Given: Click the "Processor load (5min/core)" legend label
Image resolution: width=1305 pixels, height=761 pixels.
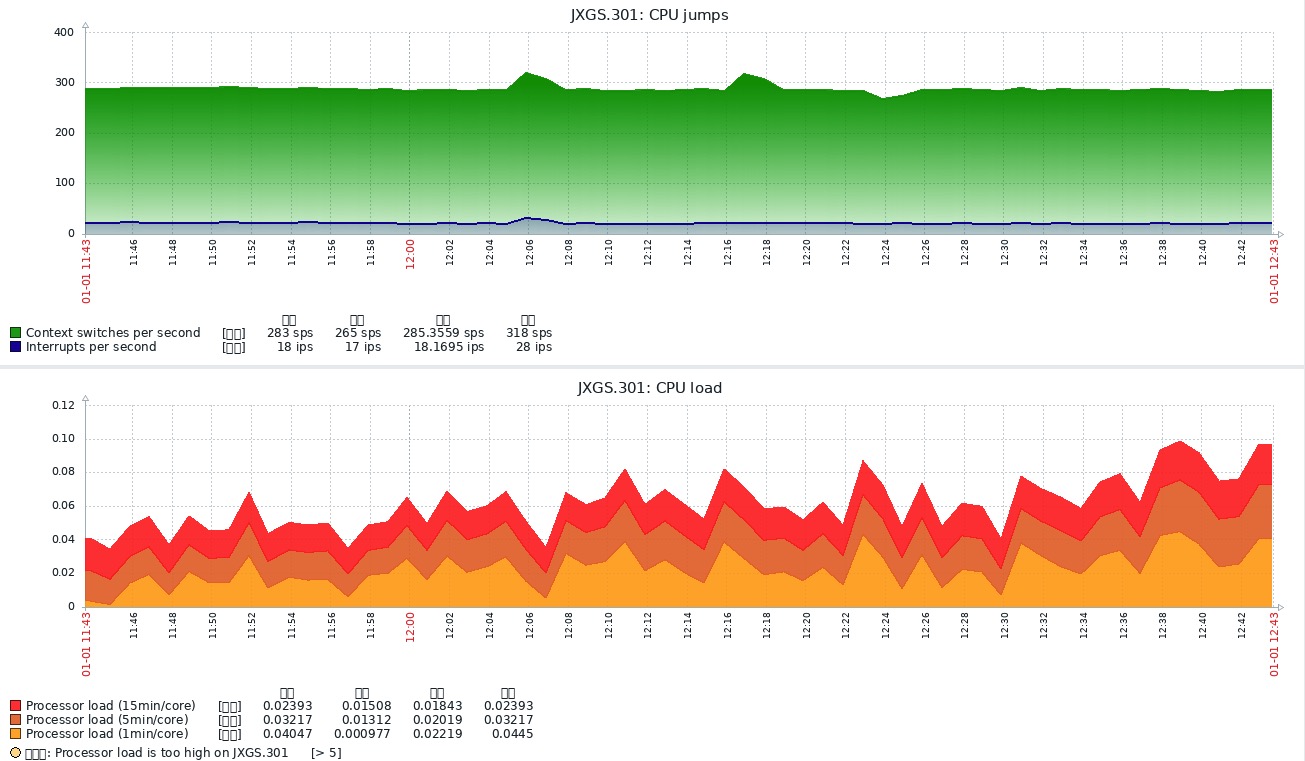Looking at the screenshot, I should coord(106,720).
